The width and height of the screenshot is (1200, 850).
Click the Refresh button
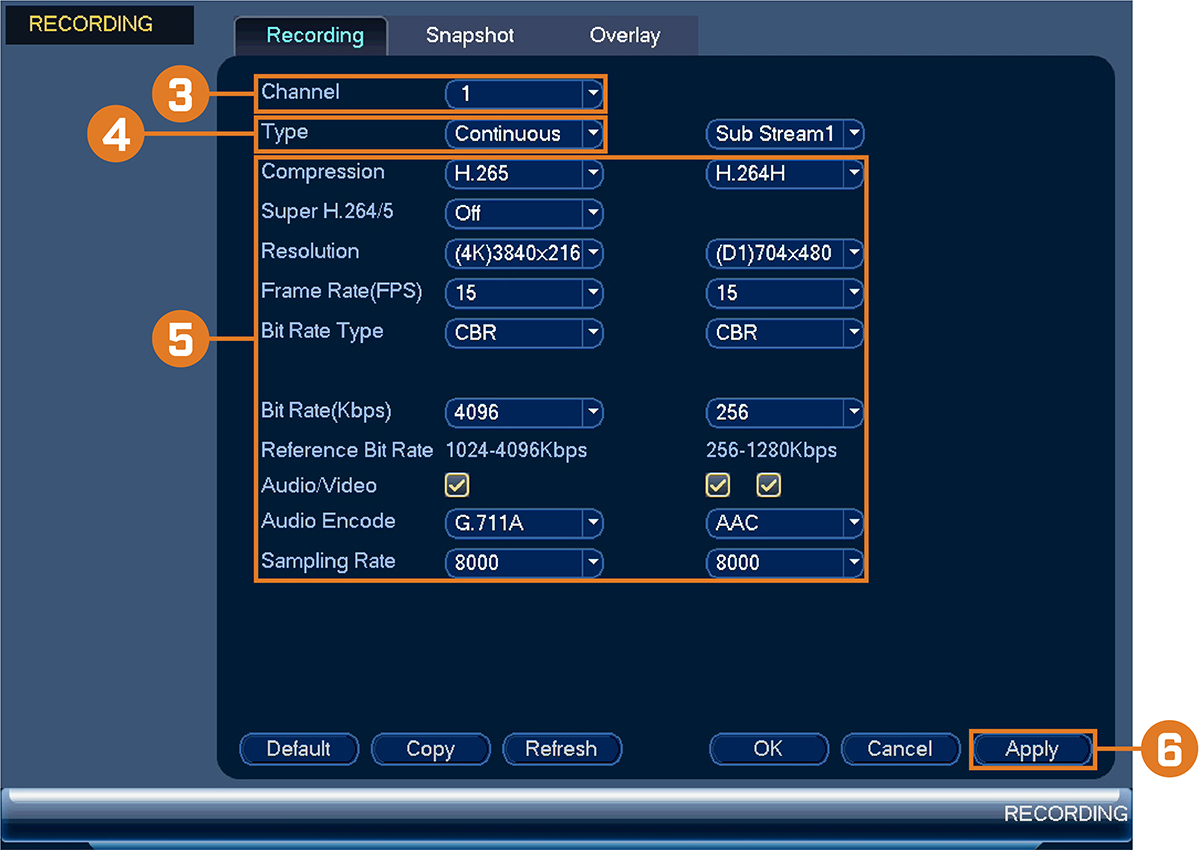tap(562, 749)
